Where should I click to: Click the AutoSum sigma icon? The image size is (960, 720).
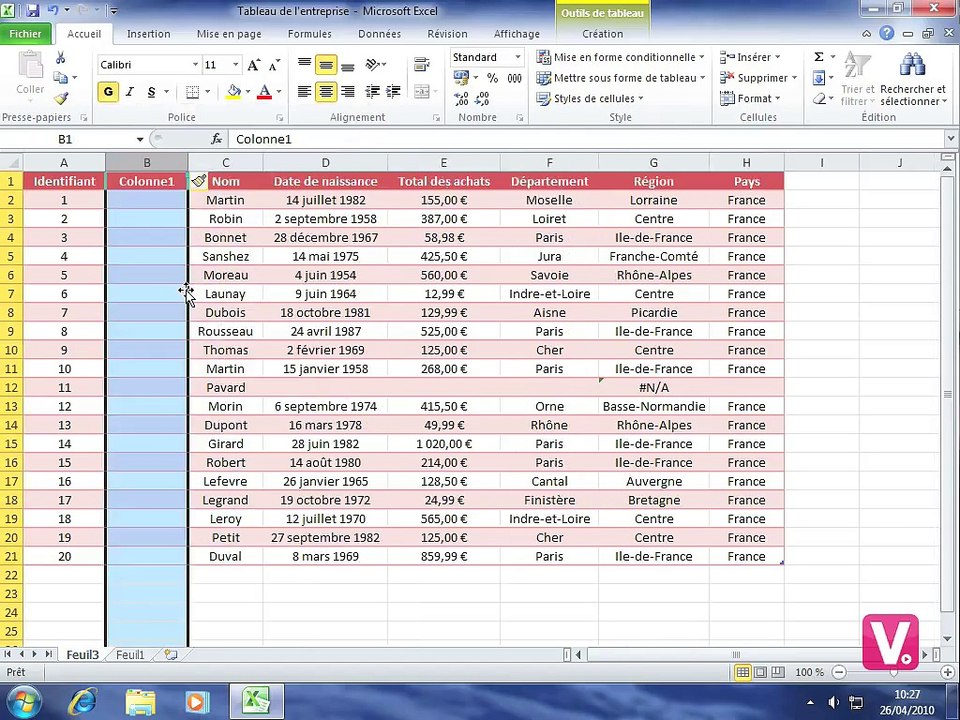819,57
